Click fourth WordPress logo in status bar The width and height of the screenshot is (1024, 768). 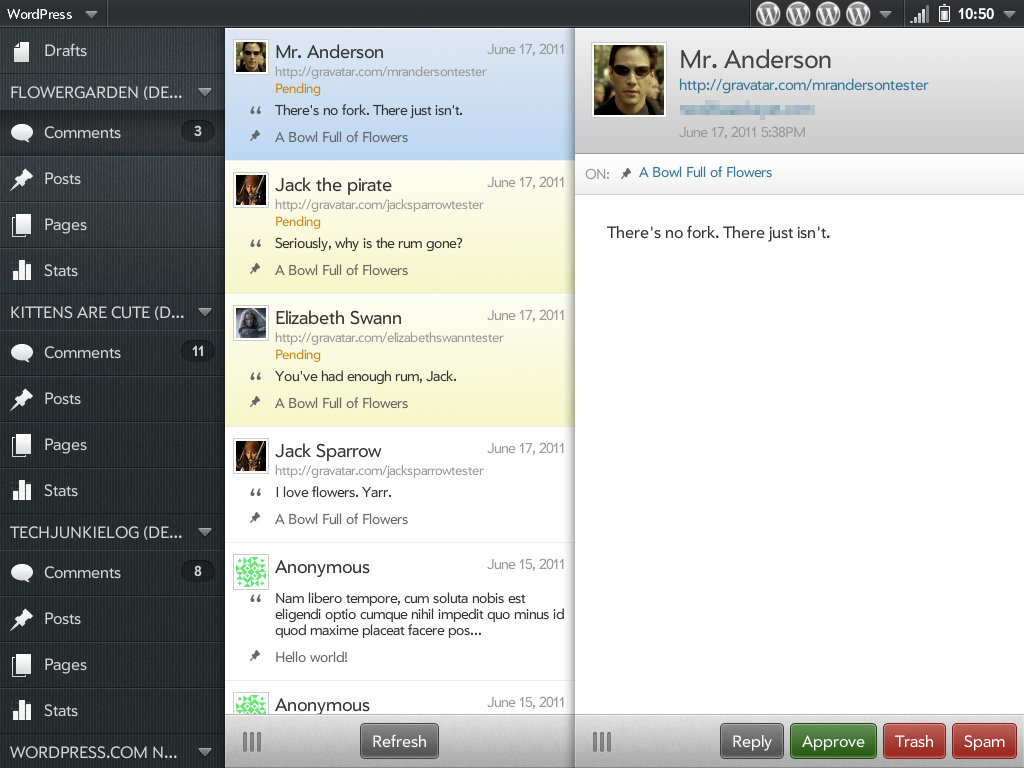point(858,14)
